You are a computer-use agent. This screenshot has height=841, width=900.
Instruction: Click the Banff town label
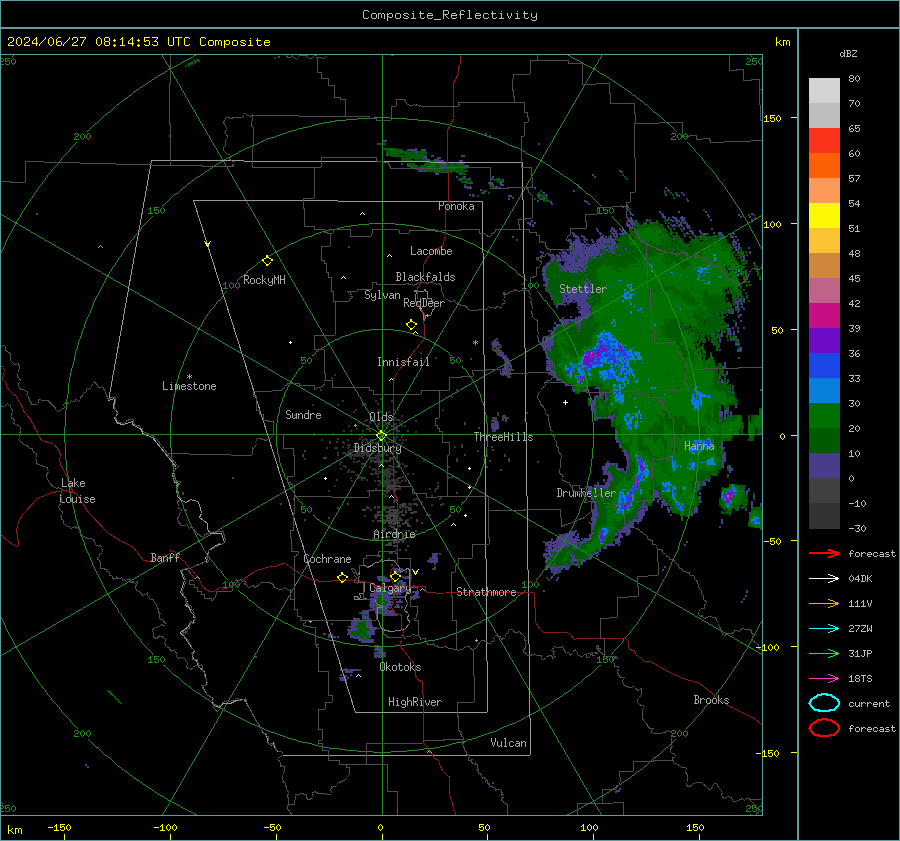(165, 557)
